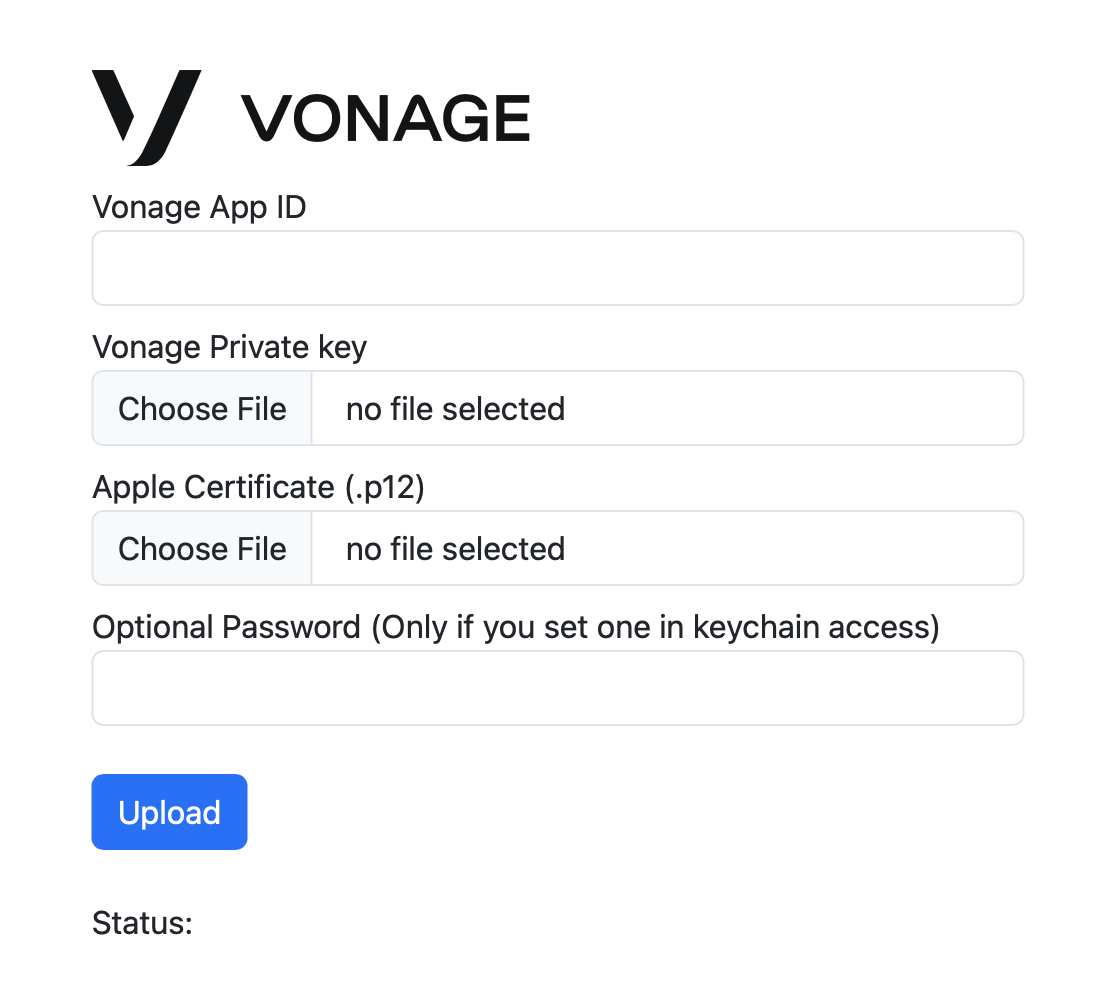The height and width of the screenshot is (982, 1104).
Task: Choose File for Vonage Private key
Action: (x=202, y=409)
